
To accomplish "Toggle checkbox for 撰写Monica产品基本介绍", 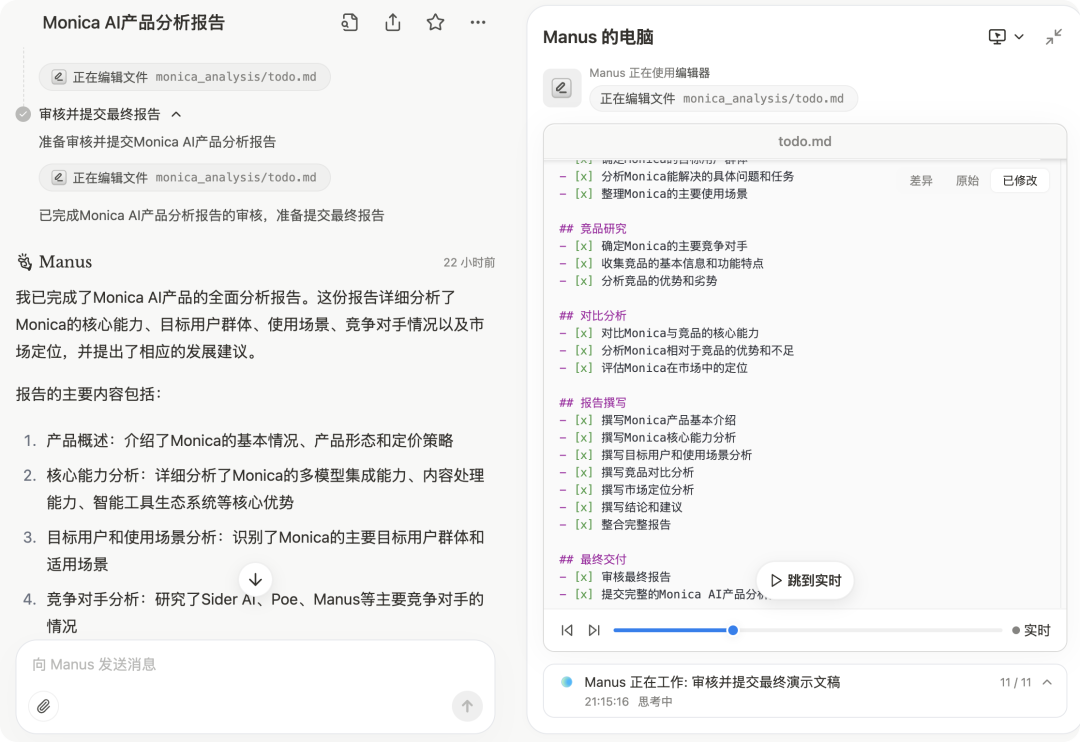I will 583,420.
